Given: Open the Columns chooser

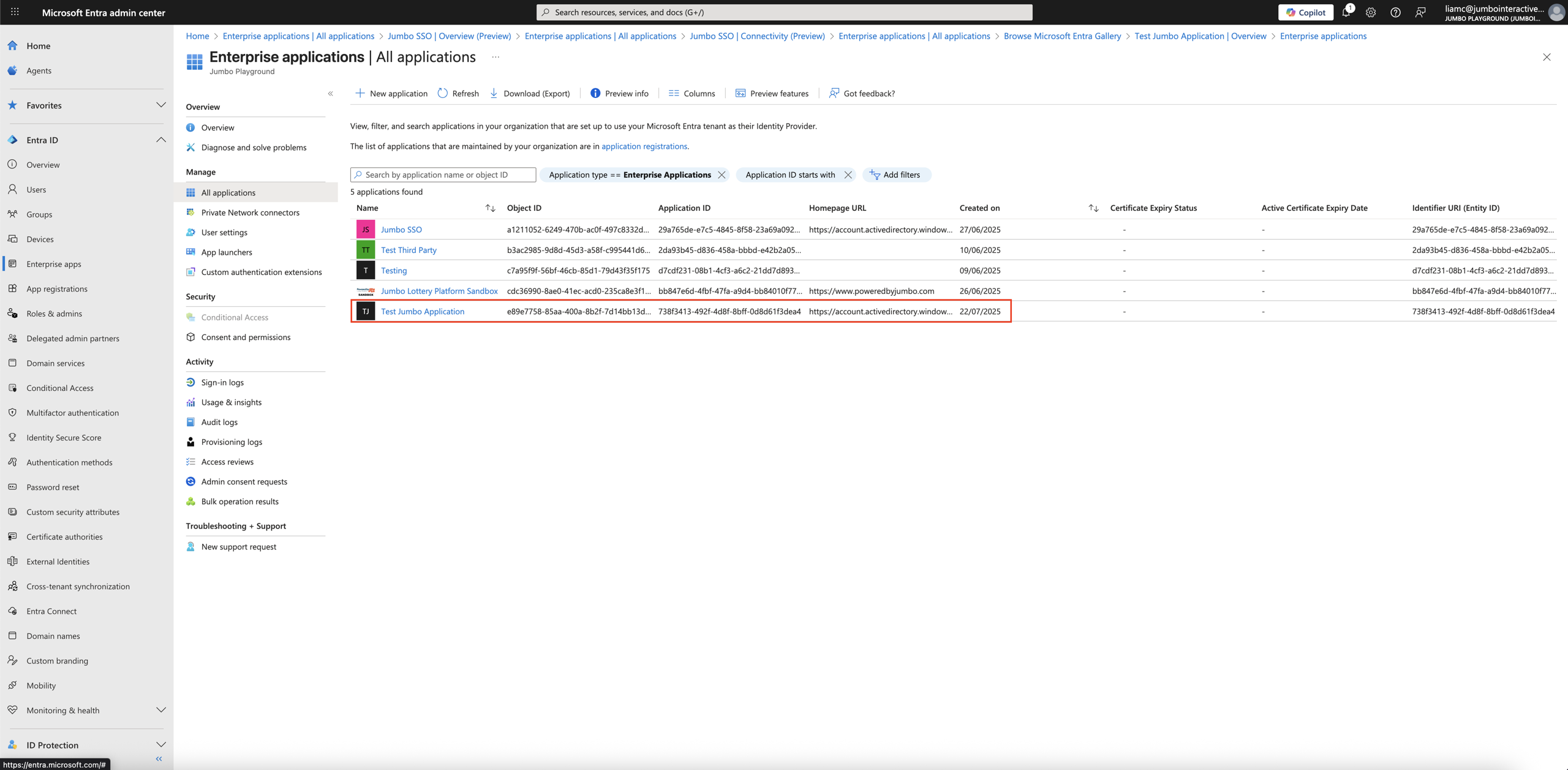Looking at the screenshot, I should (x=692, y=93).
